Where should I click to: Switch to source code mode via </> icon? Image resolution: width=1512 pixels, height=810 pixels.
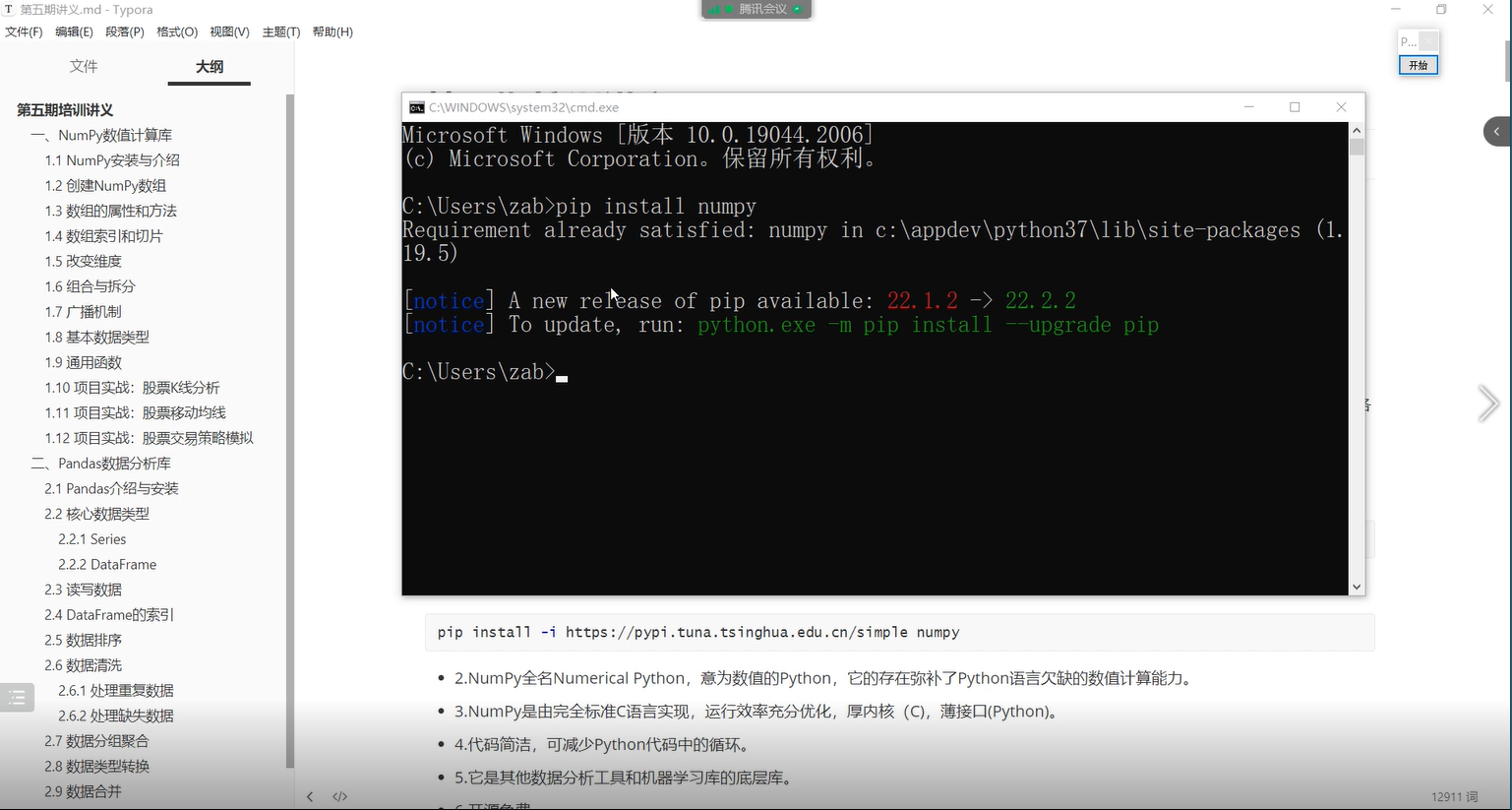click(339, 796)
